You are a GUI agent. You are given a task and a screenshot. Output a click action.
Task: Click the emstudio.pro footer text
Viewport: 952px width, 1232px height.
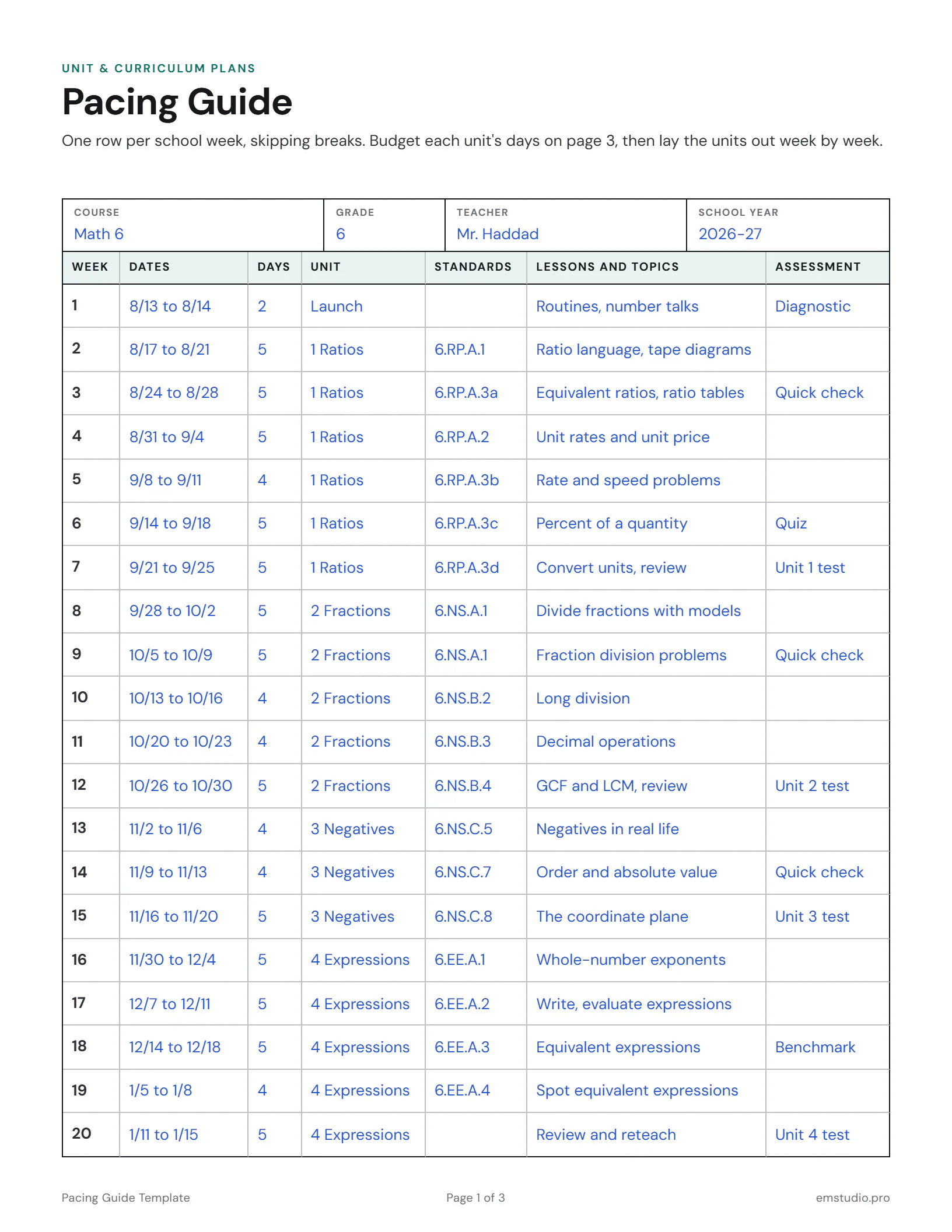852,1198
